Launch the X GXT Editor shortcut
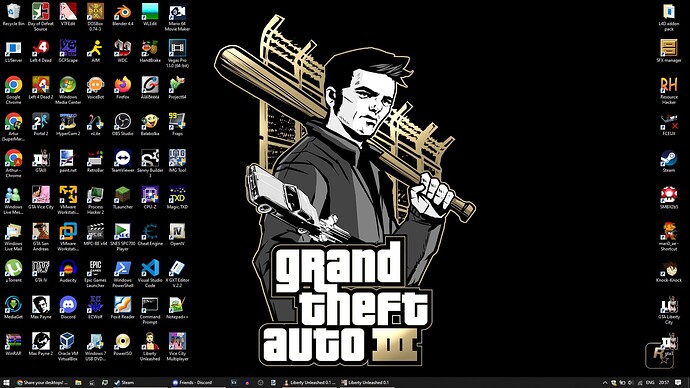Image resolution: width=690 pixels, height=388 pixels. (177, 273)
